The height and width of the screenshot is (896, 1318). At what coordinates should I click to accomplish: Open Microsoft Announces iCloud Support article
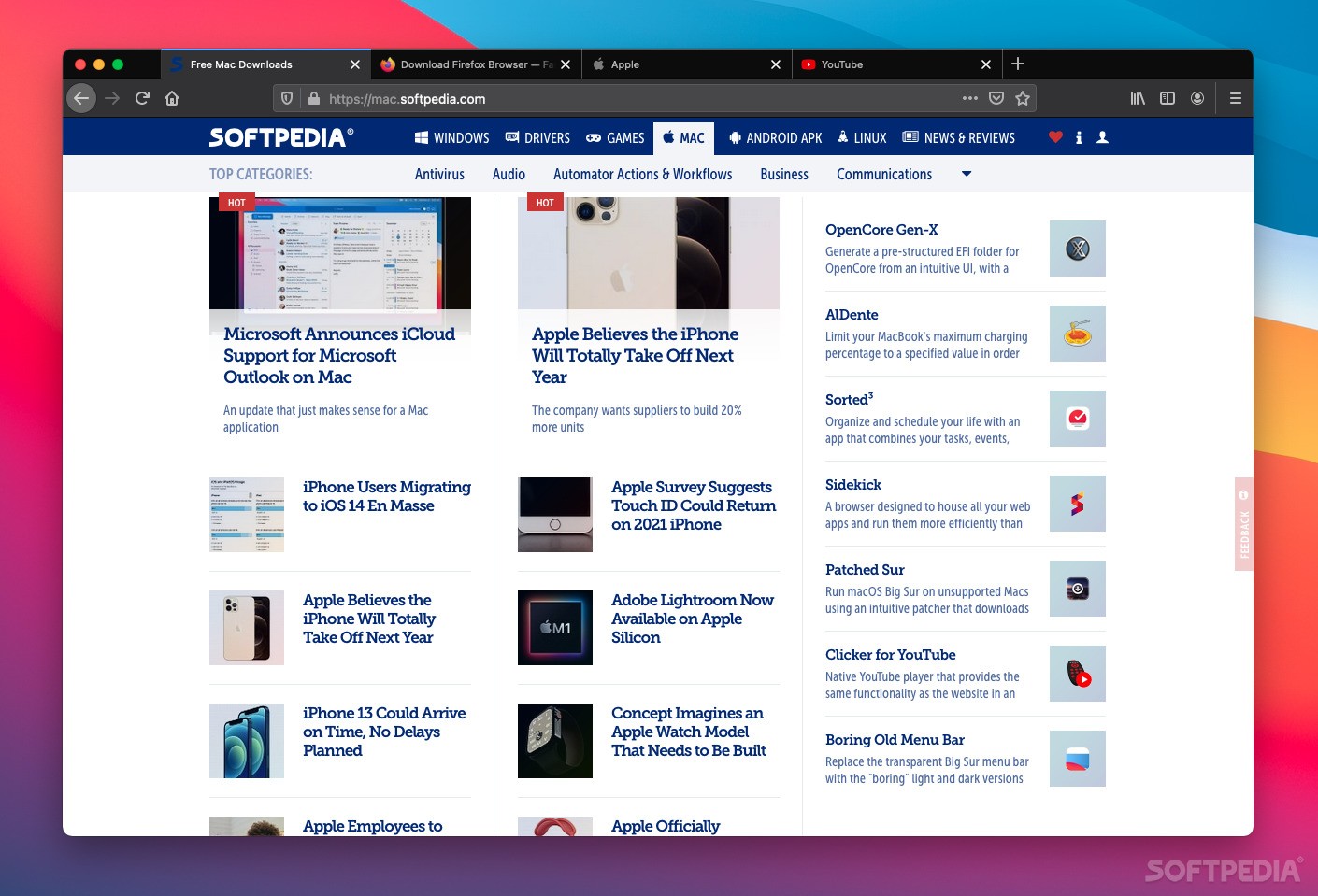click(339, 356)
